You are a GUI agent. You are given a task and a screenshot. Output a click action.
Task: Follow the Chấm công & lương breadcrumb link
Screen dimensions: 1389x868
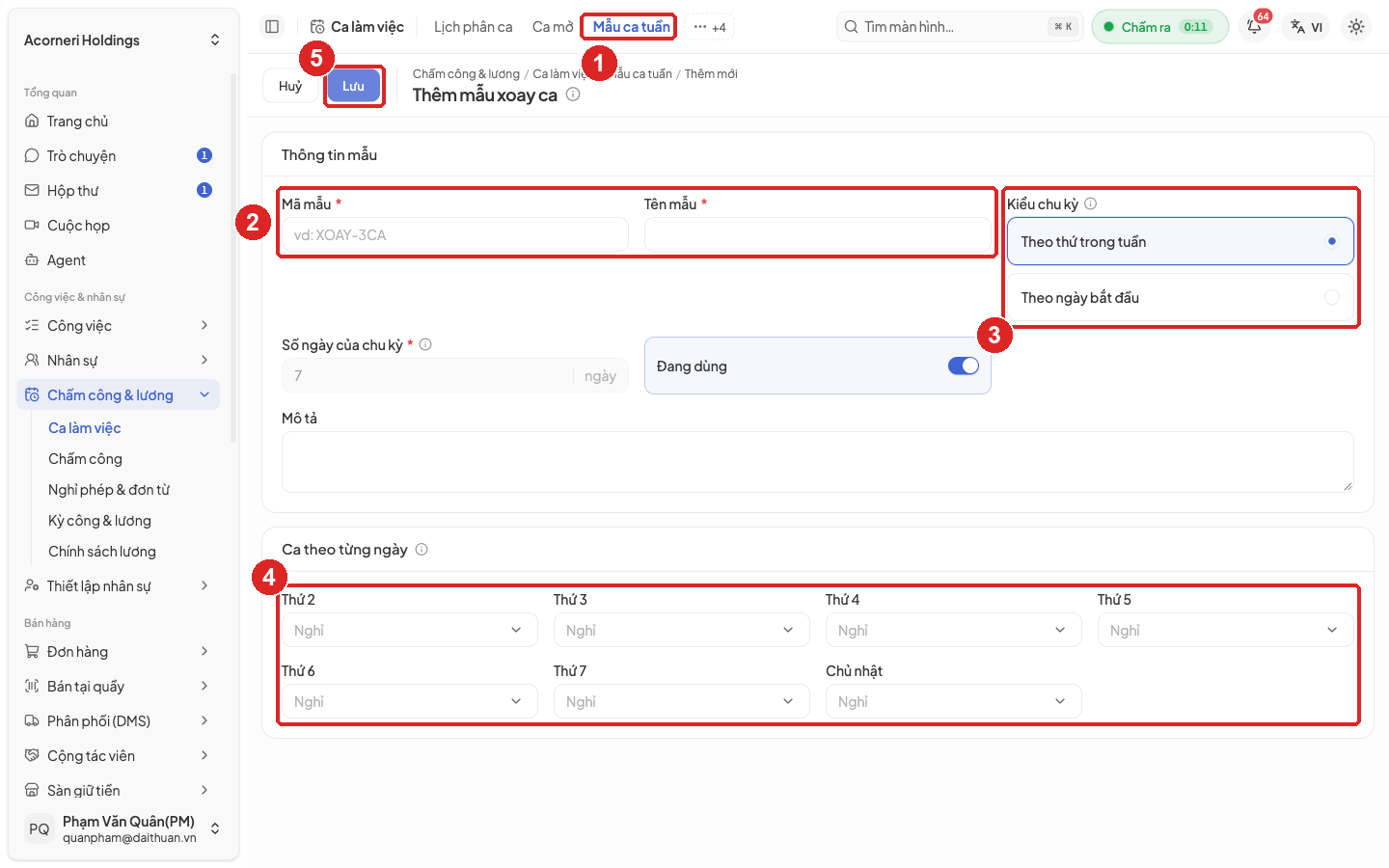pos(466,73)
